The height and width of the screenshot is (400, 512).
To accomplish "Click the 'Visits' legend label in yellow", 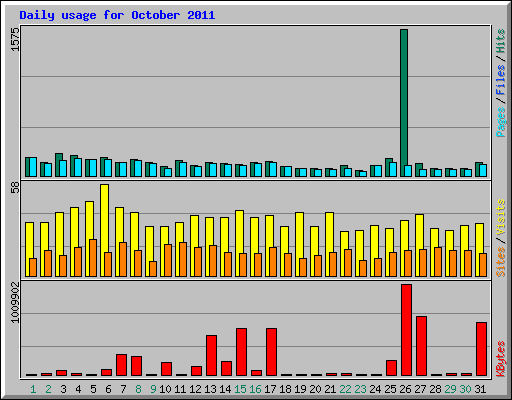I will pos(501,217).
